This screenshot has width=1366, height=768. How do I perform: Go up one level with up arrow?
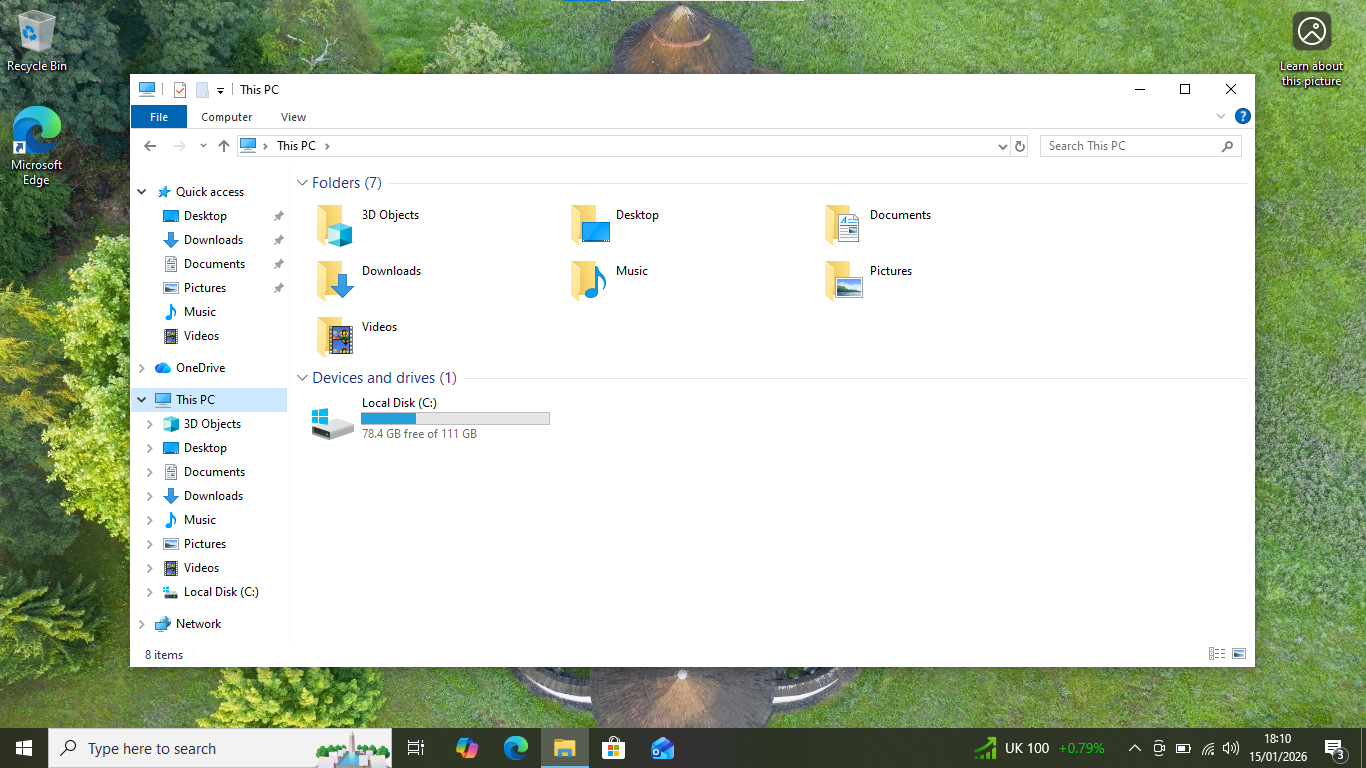(224, 146)
